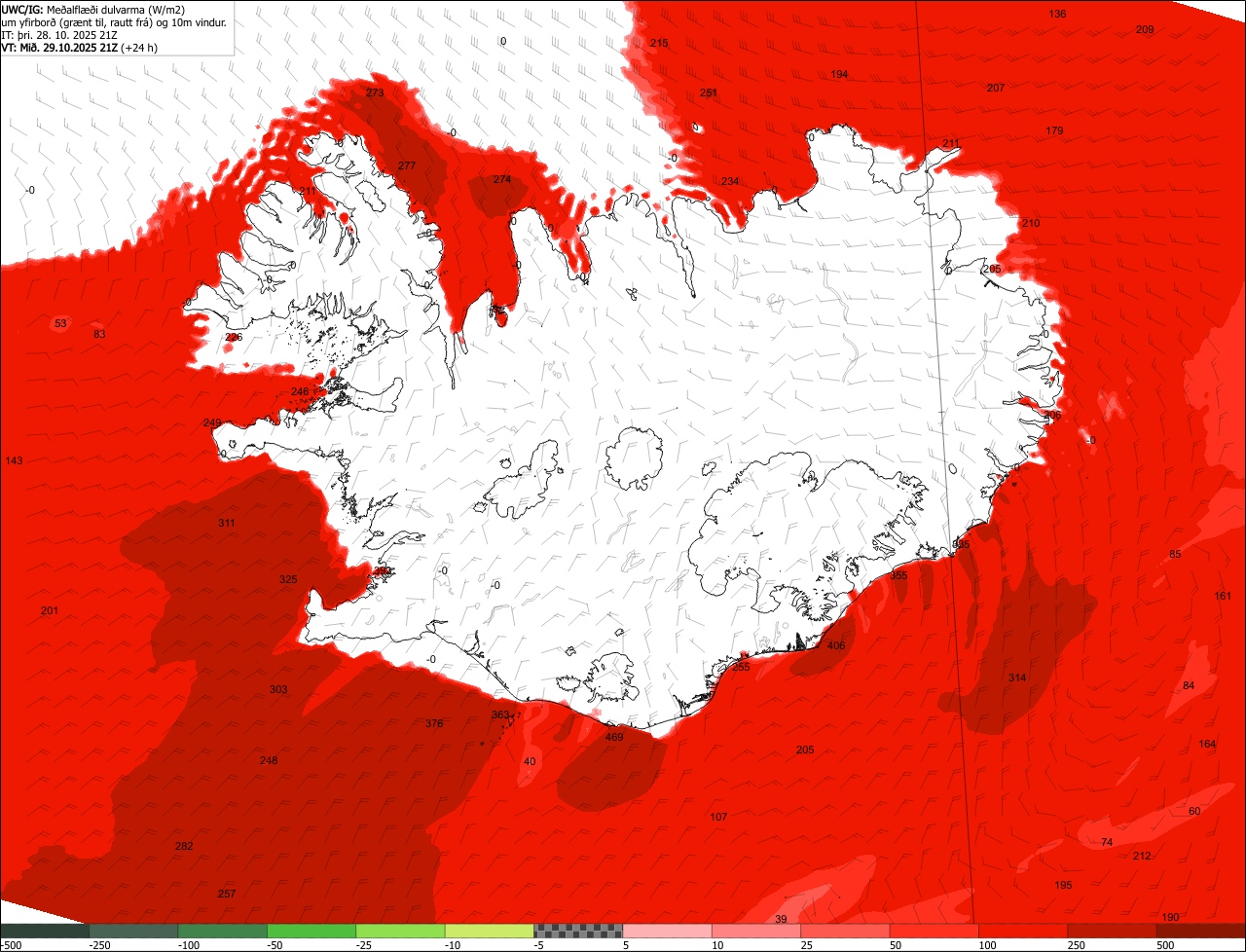The width and height of the screenshot is (1246, 952).
Task: Select the green legend swatch between -100 and -50
Action: click(x=222, y=931)
